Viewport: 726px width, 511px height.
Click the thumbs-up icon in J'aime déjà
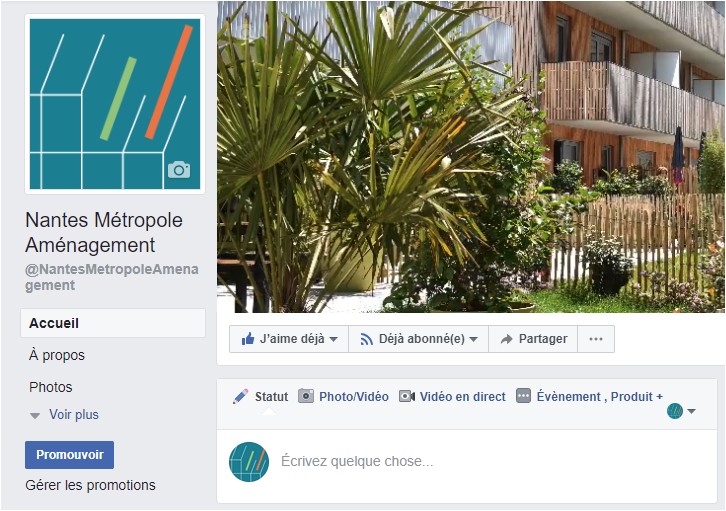pyautogui.click(x=248, y=339)
